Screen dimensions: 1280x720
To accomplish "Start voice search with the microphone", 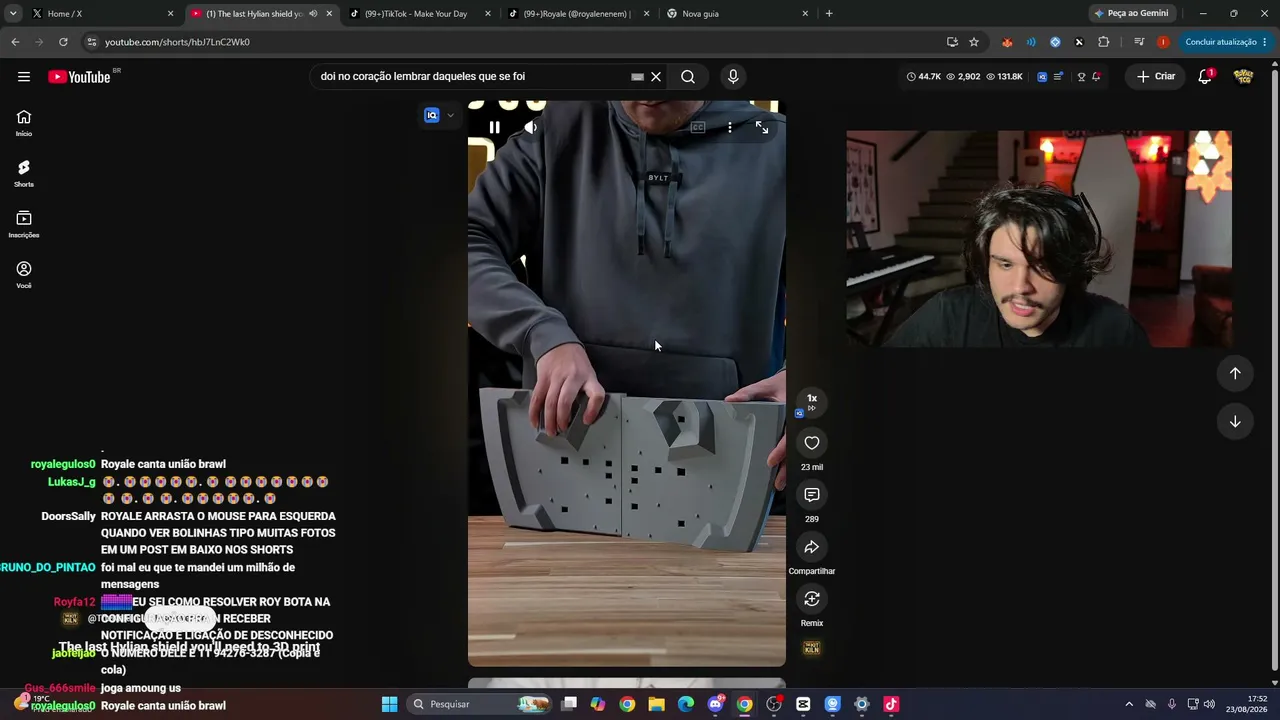I will coord(733,76).
